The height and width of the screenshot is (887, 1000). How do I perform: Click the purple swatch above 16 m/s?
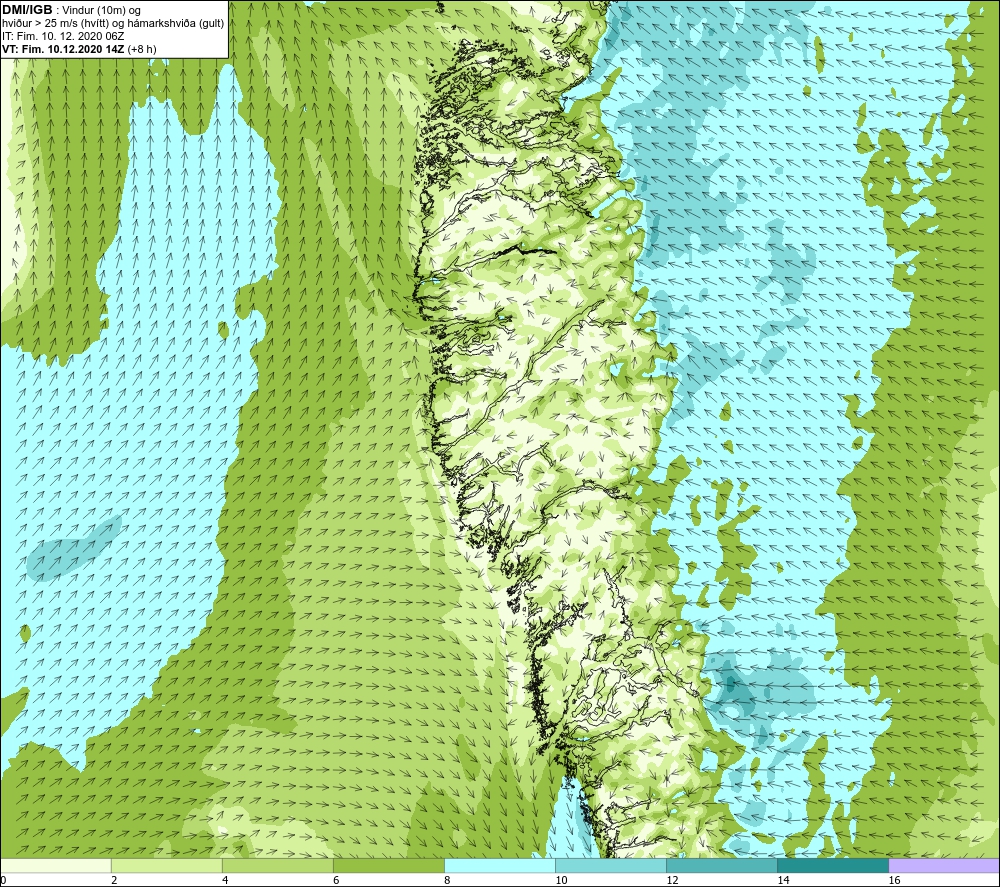[945, 866]
